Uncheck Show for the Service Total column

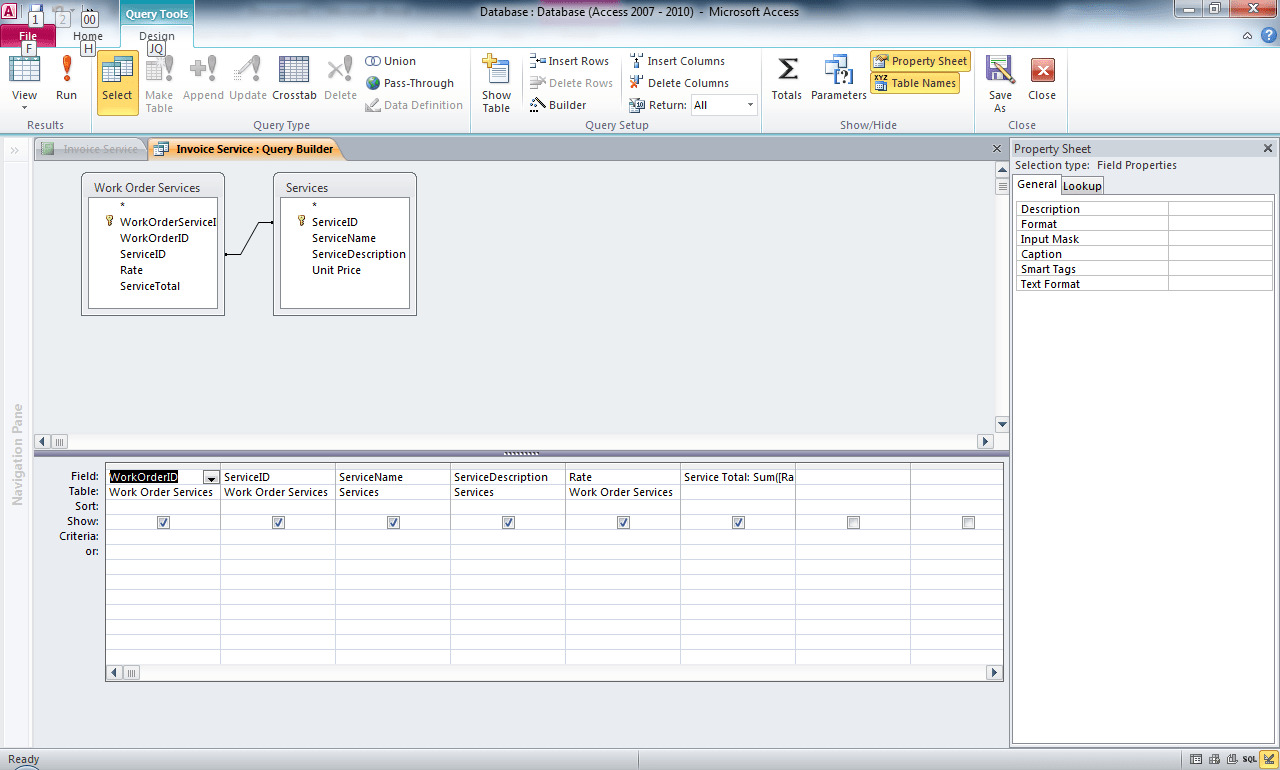coord(739,522)
